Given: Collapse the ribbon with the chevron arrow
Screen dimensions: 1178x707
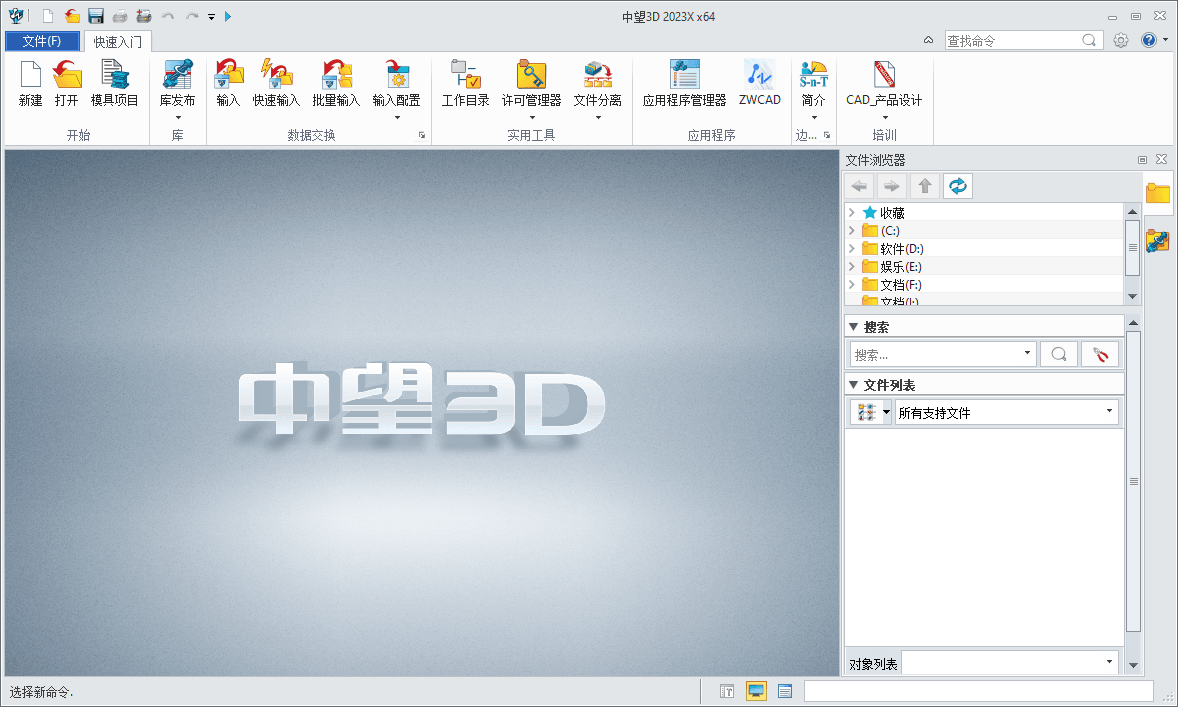Looking at the screenshot, I should [x=926, y=40].
